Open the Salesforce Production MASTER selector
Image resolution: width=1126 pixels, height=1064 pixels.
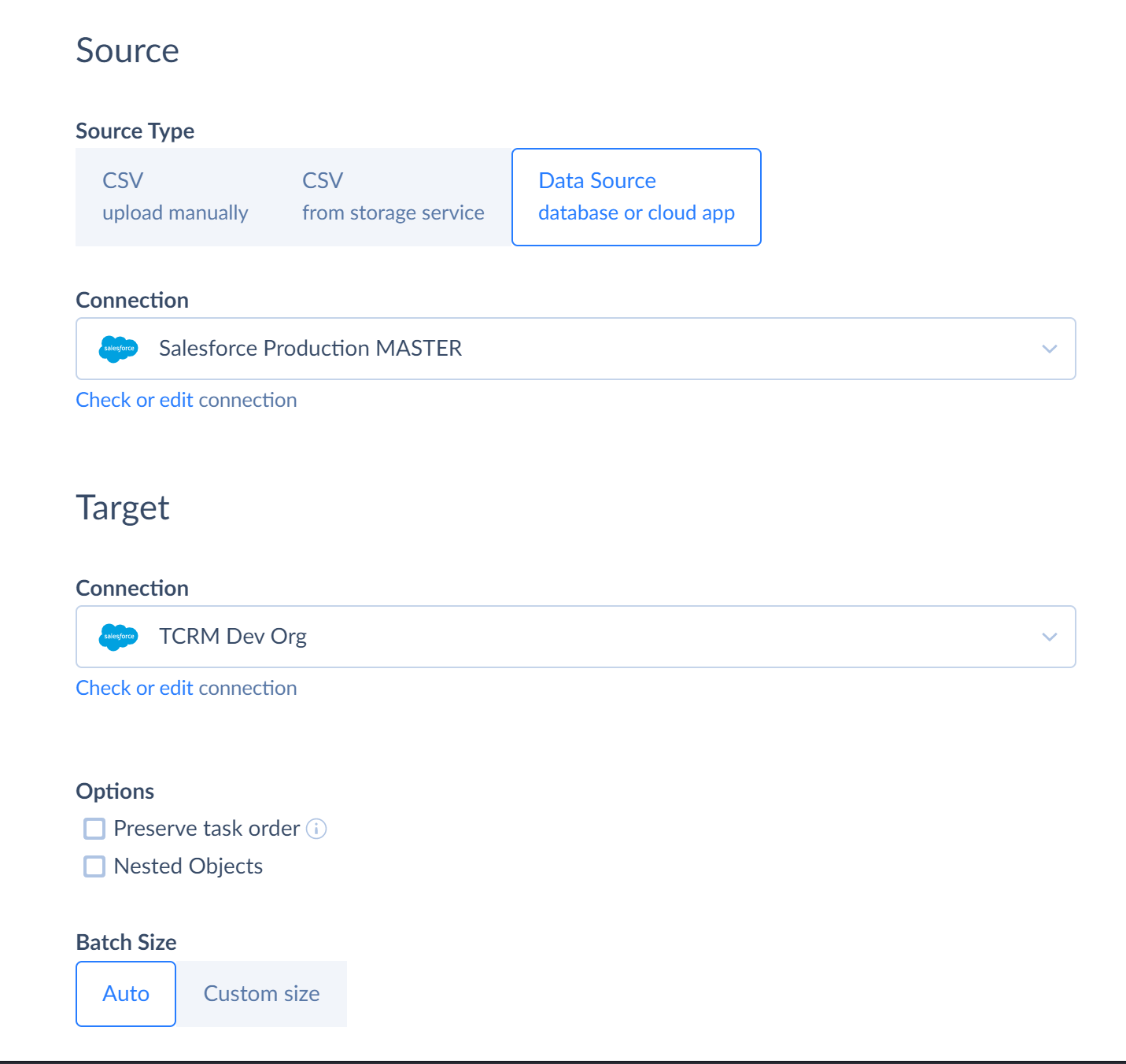tap(1050, 349)
